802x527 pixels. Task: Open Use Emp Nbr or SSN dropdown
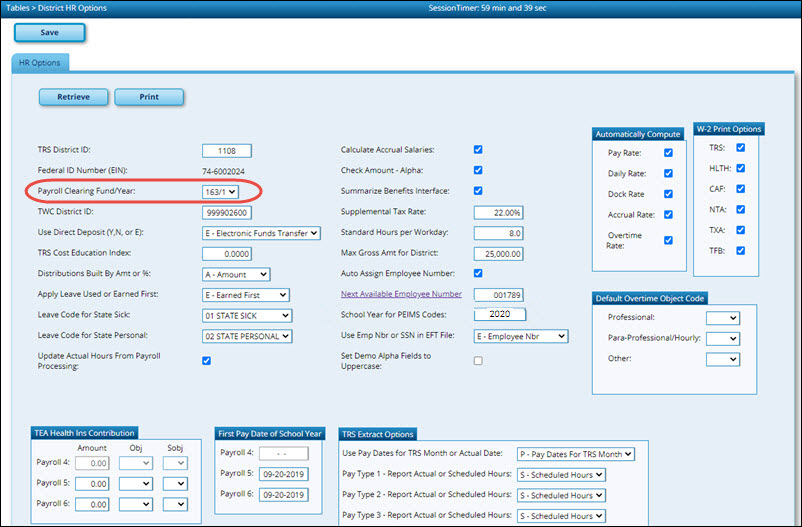coord(521,337)
